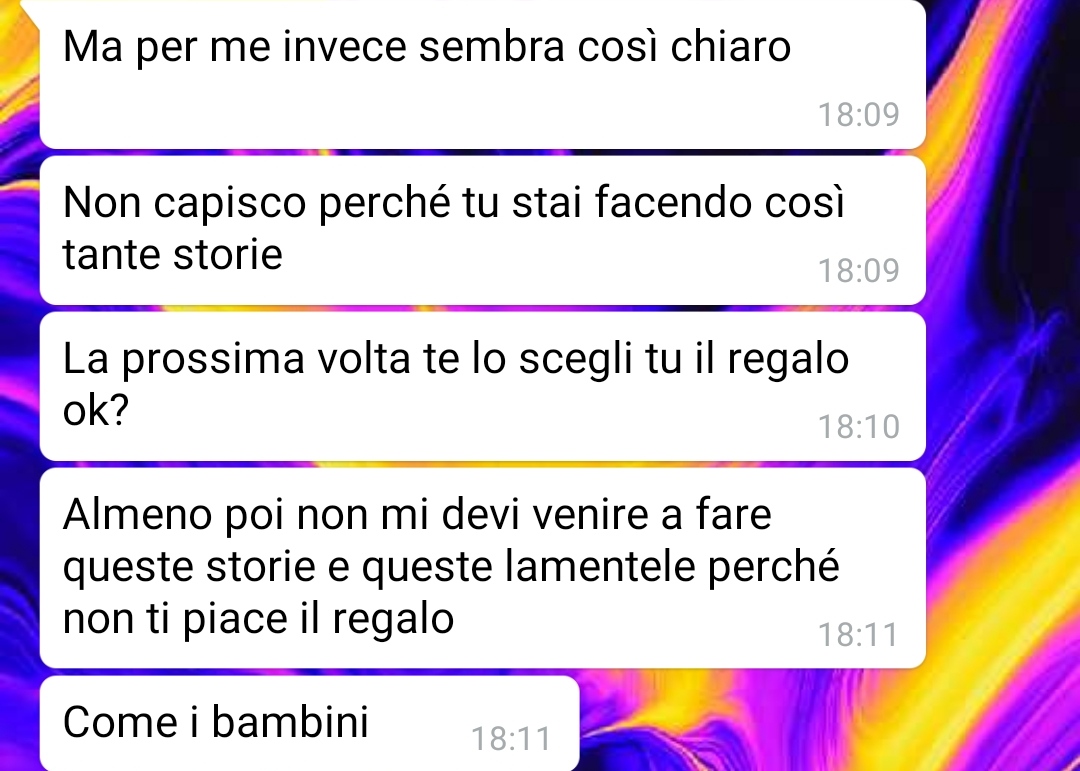Tap the colorful wallpaper right of 'Come i bambini'

[827, 723]
